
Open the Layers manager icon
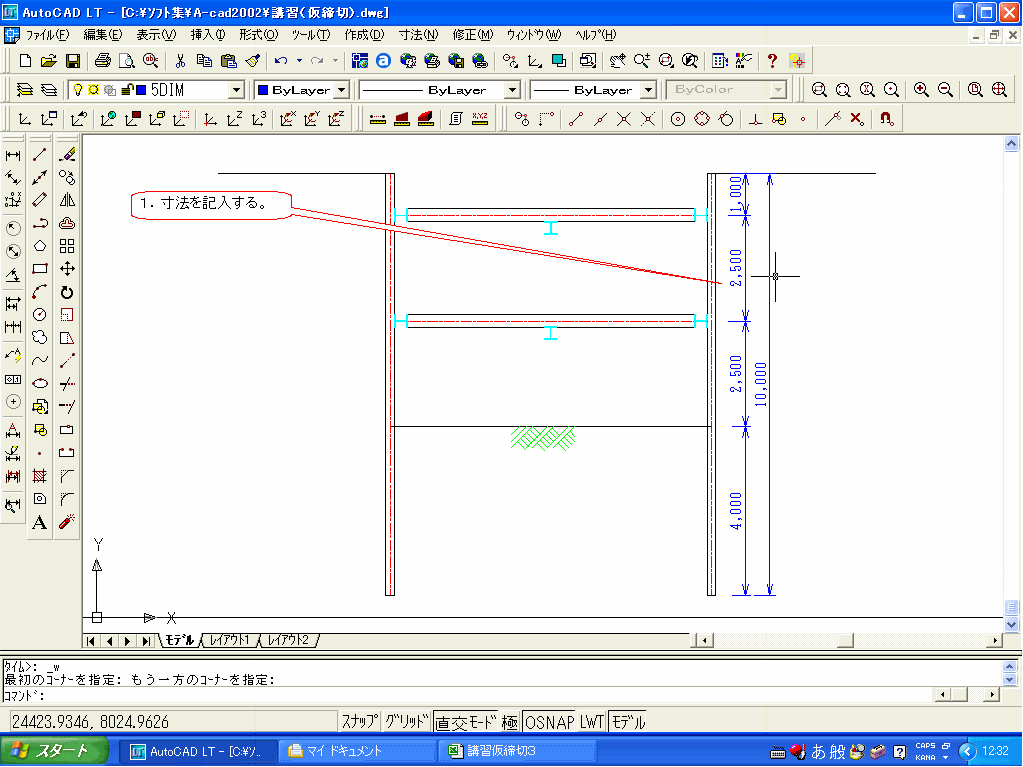(x=25, y=89)
